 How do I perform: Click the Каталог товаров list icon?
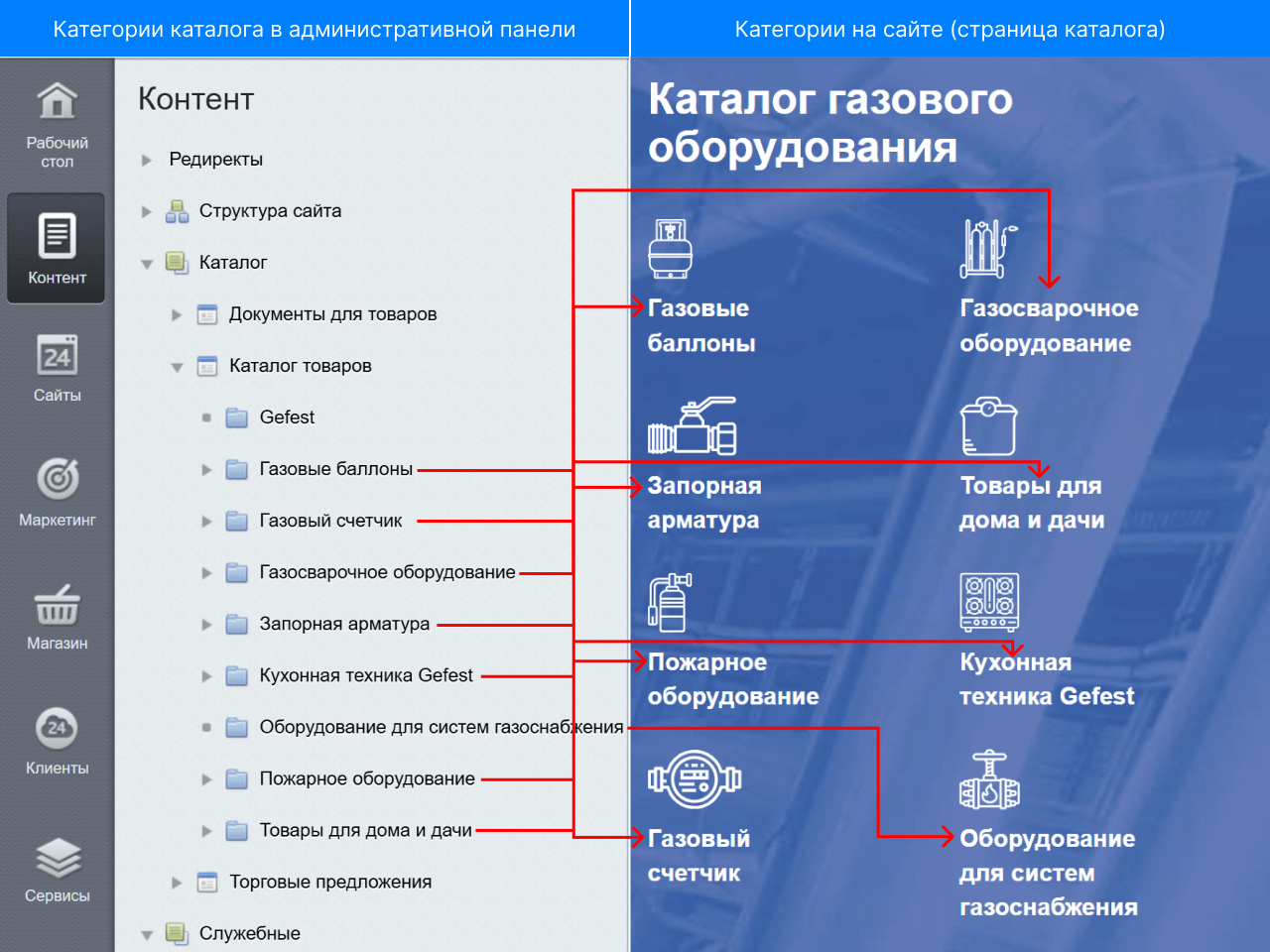(207, 366)
